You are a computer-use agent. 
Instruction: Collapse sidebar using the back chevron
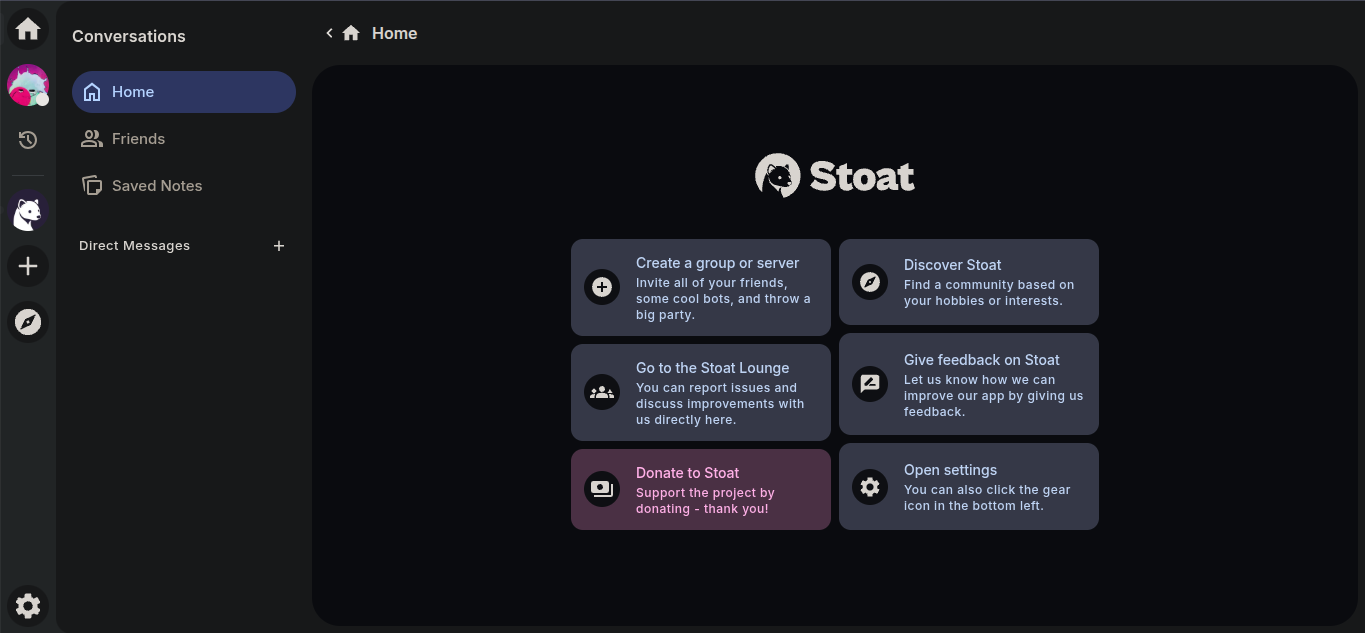click(329, 33)
